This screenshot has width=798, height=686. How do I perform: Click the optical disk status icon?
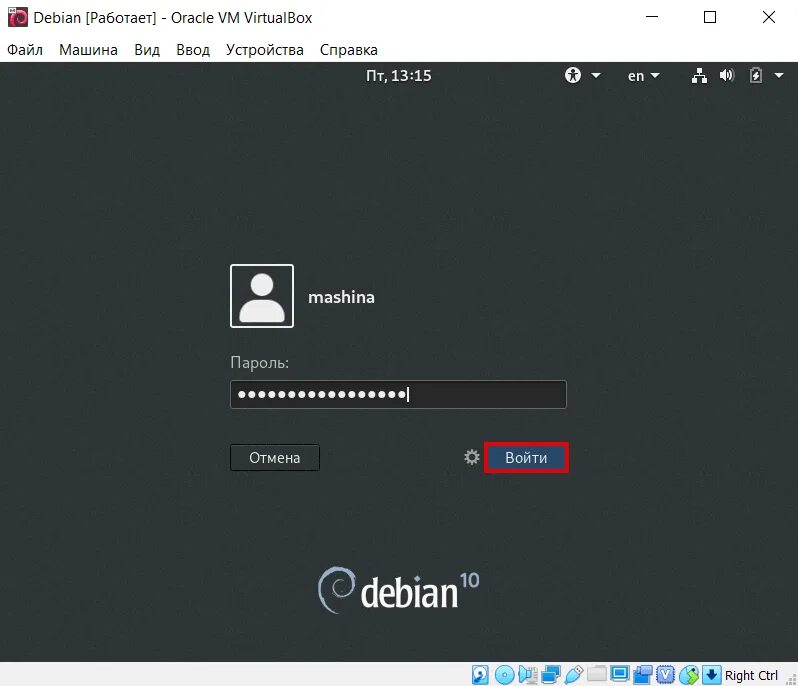(x=504, y=675)
